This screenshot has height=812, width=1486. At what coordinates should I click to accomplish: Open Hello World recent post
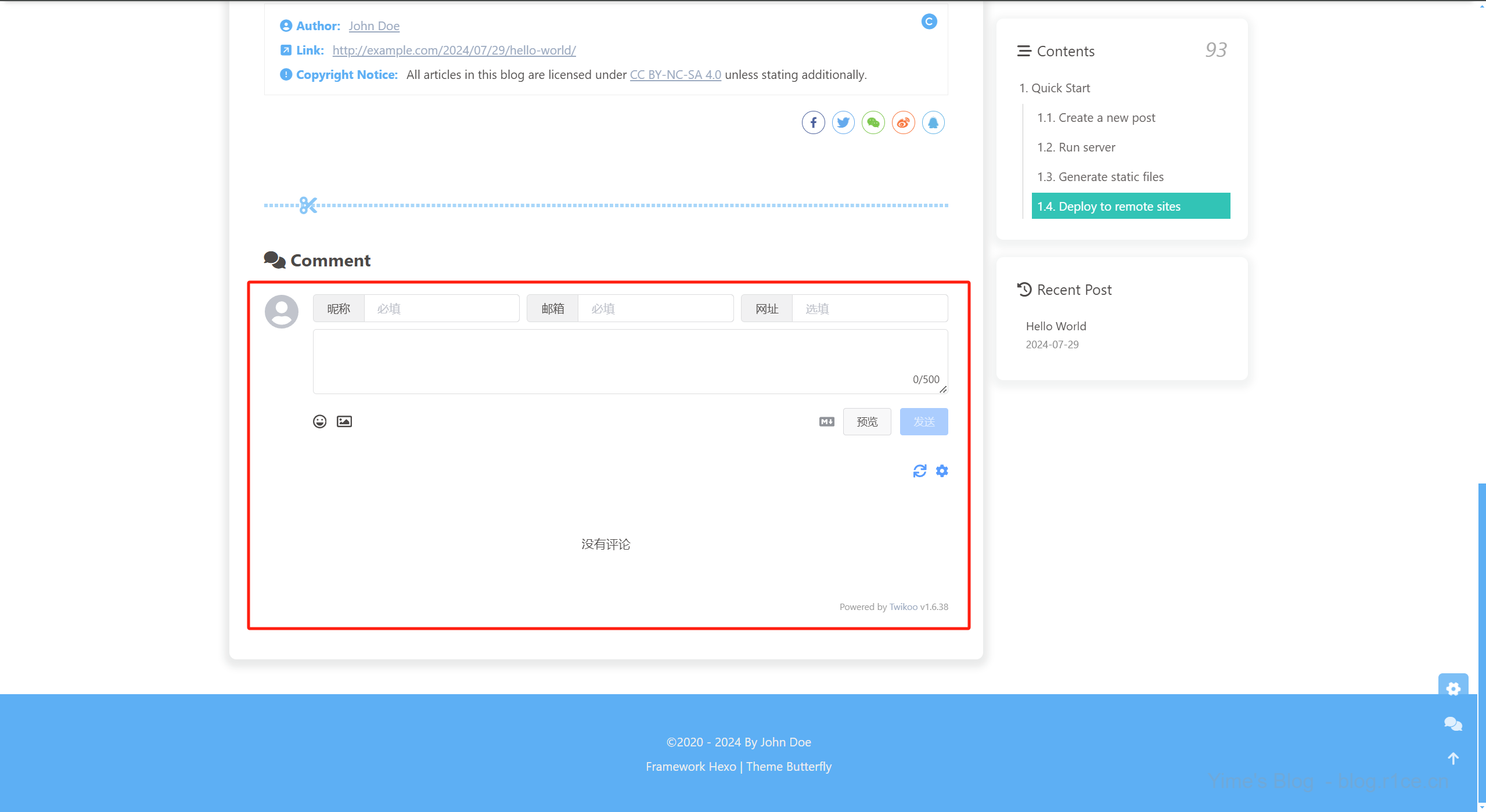pyautogui.click(x=1056, y=326)
